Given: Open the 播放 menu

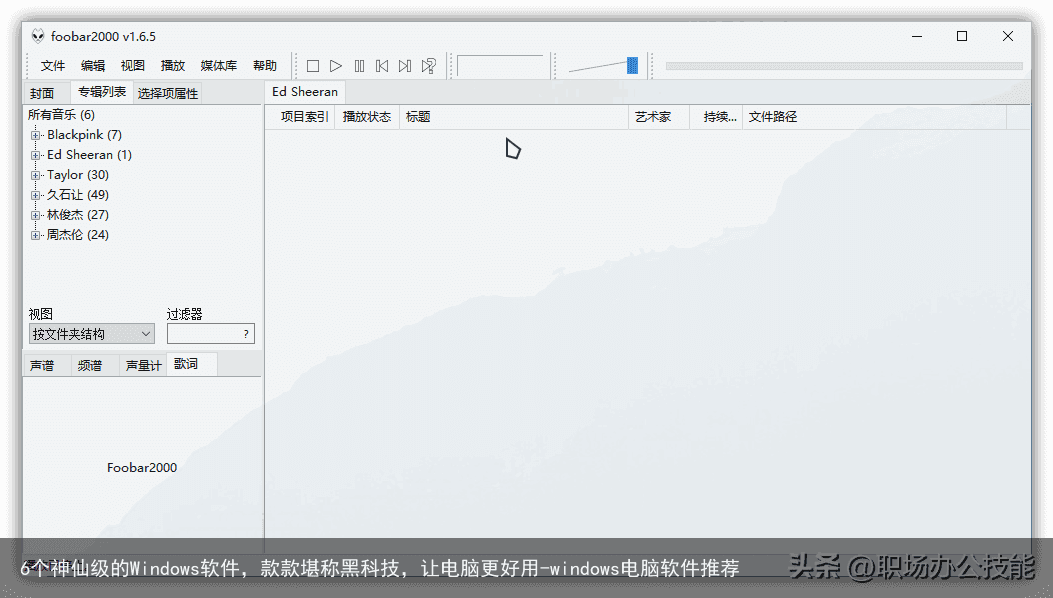Looking at the screenshot, I should [172, 65].
